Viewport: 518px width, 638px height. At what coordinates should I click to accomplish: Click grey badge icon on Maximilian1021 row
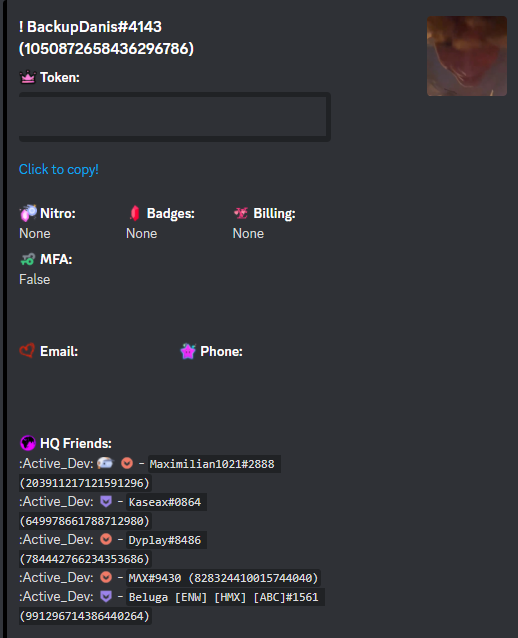pos(105,463)
